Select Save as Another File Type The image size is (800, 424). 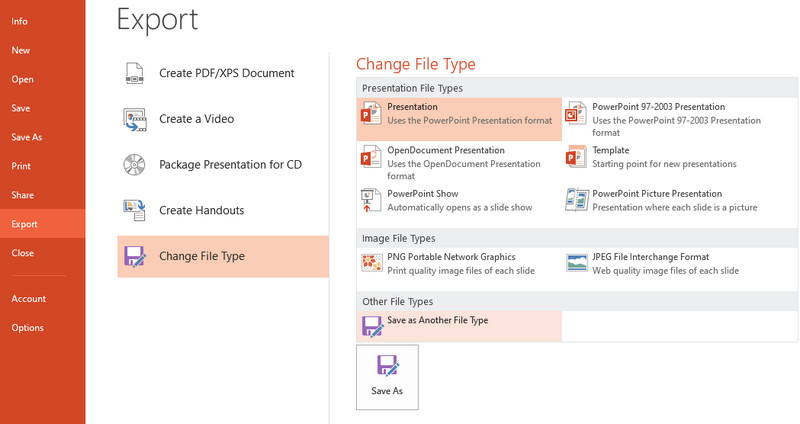(459, 326)
